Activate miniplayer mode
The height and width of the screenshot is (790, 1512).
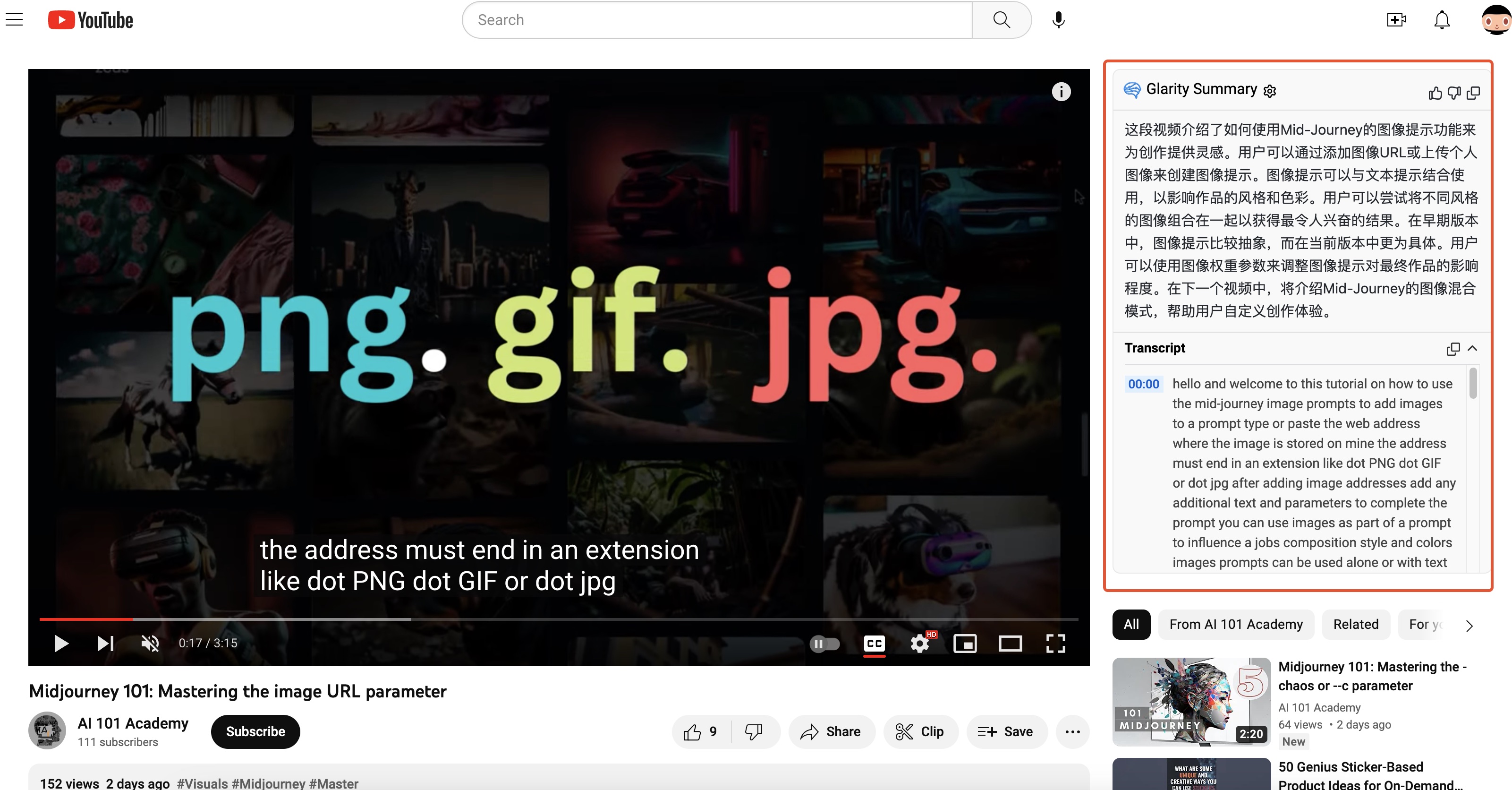966,644
